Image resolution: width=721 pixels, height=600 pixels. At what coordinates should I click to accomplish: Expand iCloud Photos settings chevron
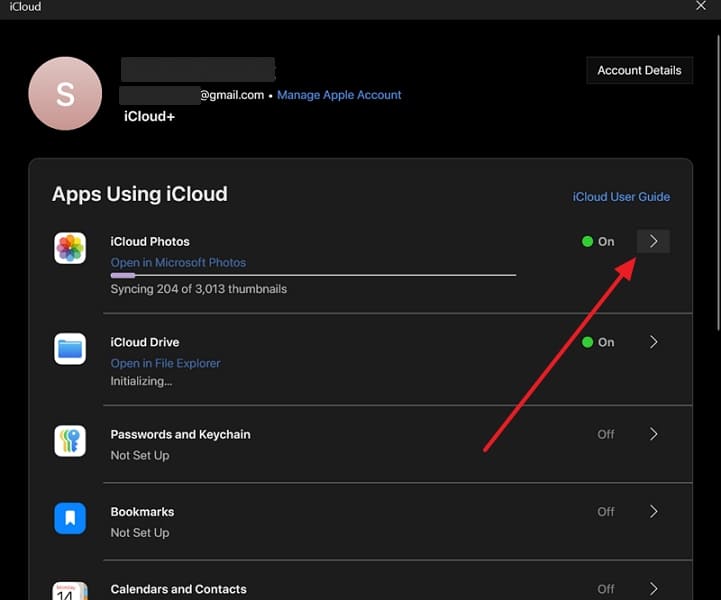tap(653, 241)
